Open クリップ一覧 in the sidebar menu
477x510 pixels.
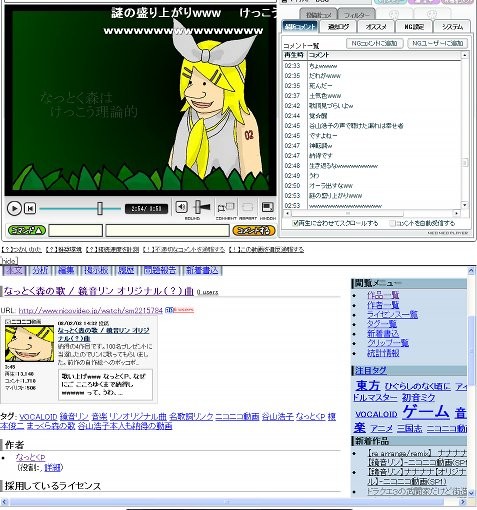pyautogui.click(x=388, y=343)
